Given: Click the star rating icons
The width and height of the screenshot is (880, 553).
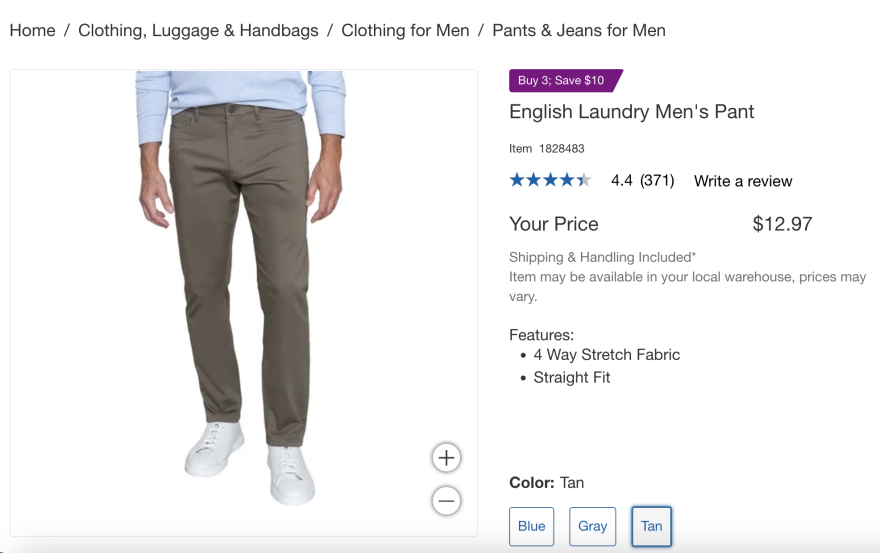Looking at the screenshot, I should 550,180.
